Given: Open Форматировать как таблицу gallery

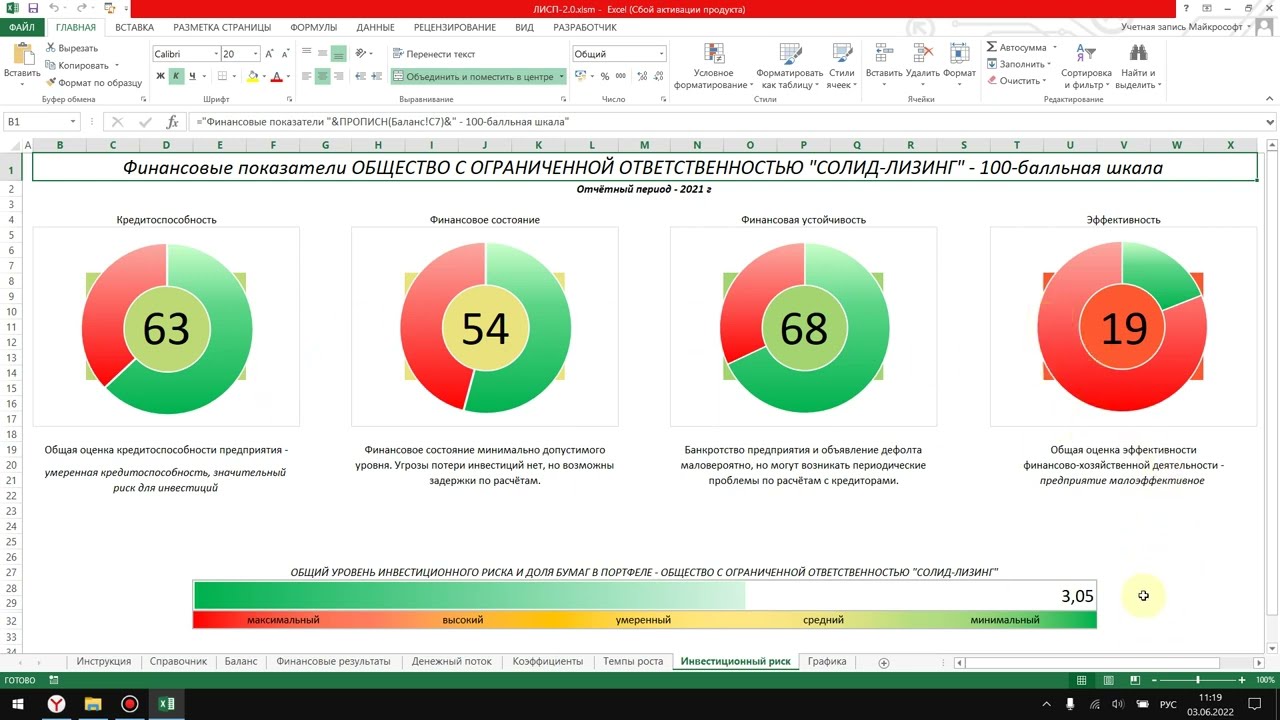Looking at the screenshot, I should [x=789, y=66].
